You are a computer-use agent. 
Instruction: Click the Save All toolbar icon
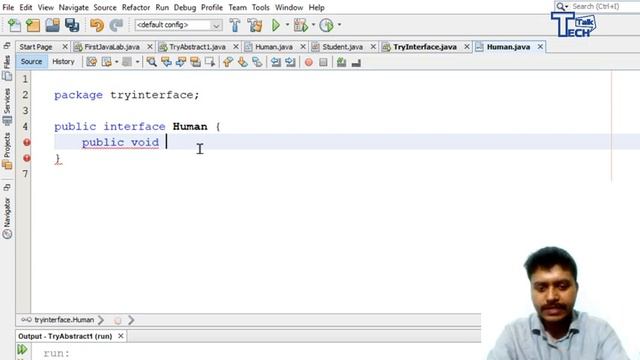tap(72, 25)
